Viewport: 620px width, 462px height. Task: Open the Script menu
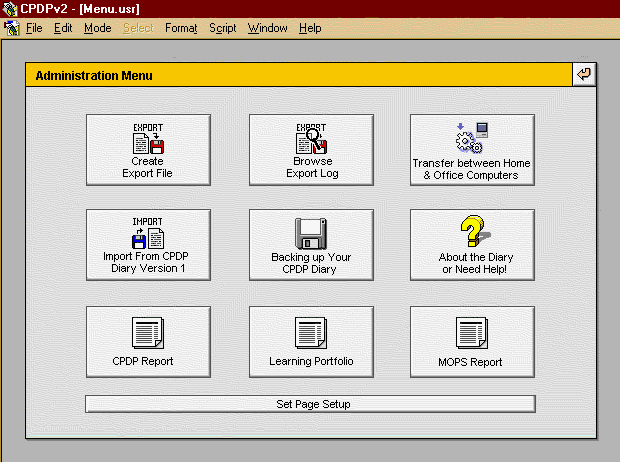tap(223, 28)
